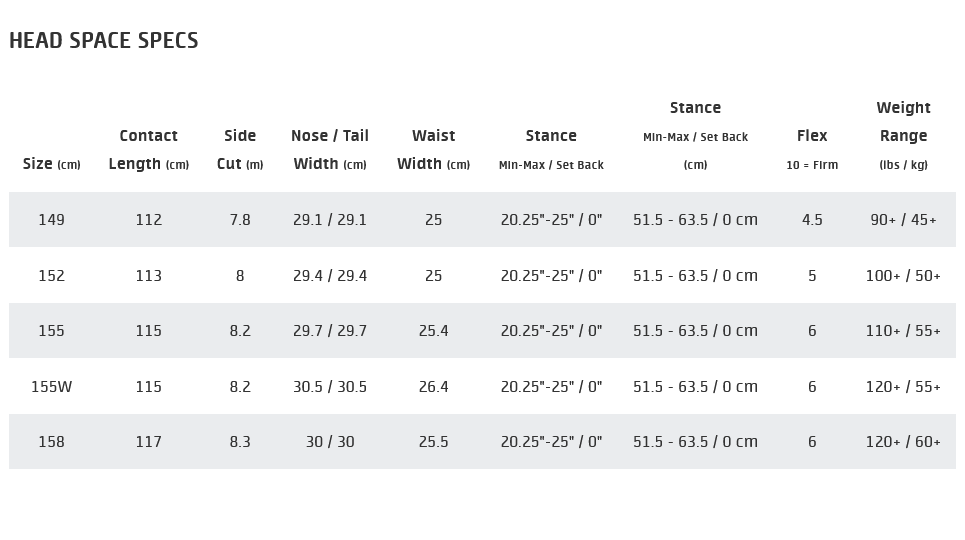Click the HEAD SPACE SPECS heading

pyautogui.click(x=104, y=41)
